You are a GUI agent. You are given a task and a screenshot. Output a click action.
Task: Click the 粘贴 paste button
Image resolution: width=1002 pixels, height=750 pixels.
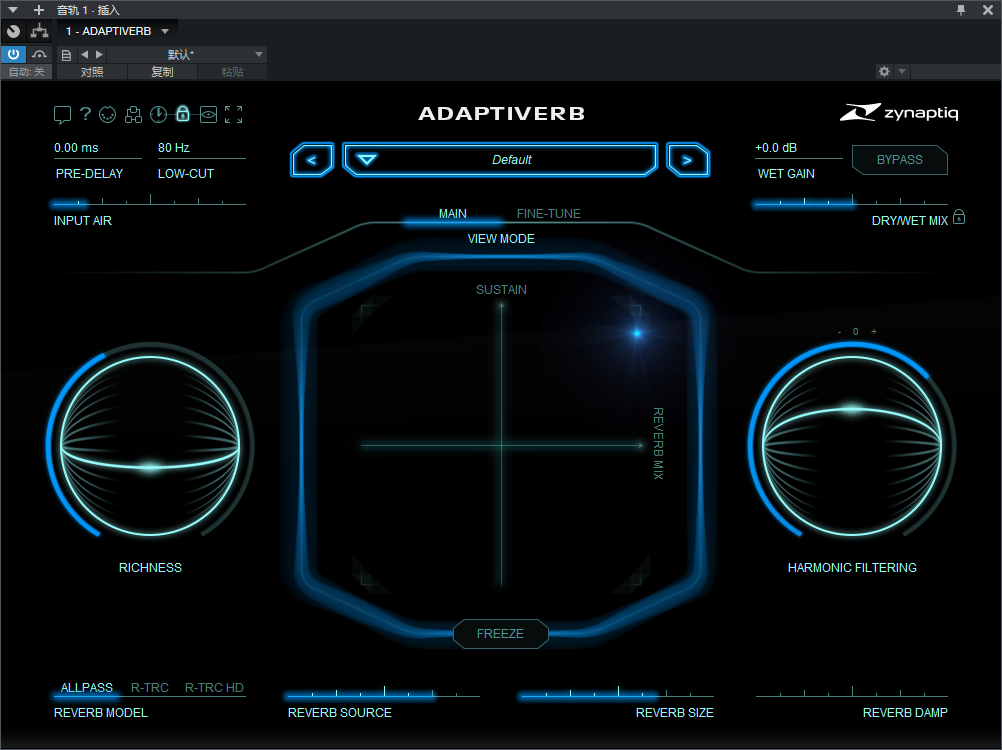tap(233, 72)
